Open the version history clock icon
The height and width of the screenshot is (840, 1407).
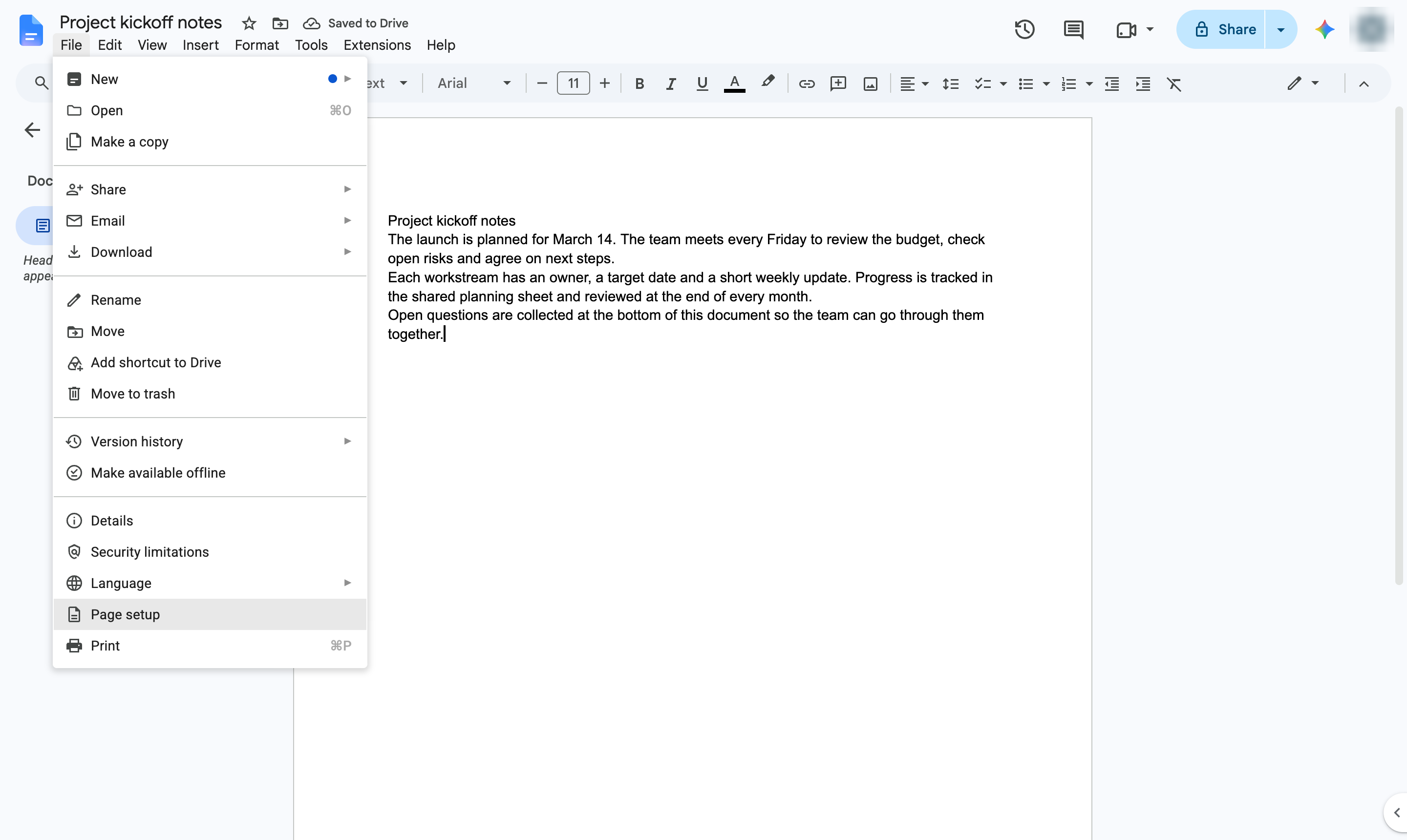click(x=1024, y=29)
